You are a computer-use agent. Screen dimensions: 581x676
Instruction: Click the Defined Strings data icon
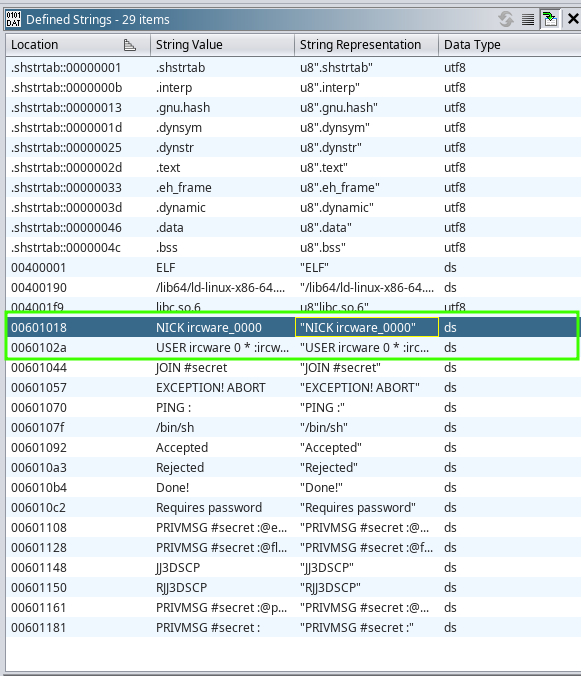click(x=13, y=19)
